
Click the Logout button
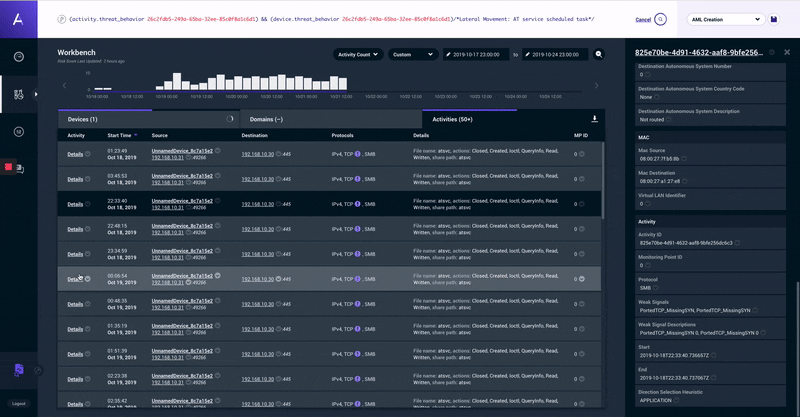(x=19, y=404)
